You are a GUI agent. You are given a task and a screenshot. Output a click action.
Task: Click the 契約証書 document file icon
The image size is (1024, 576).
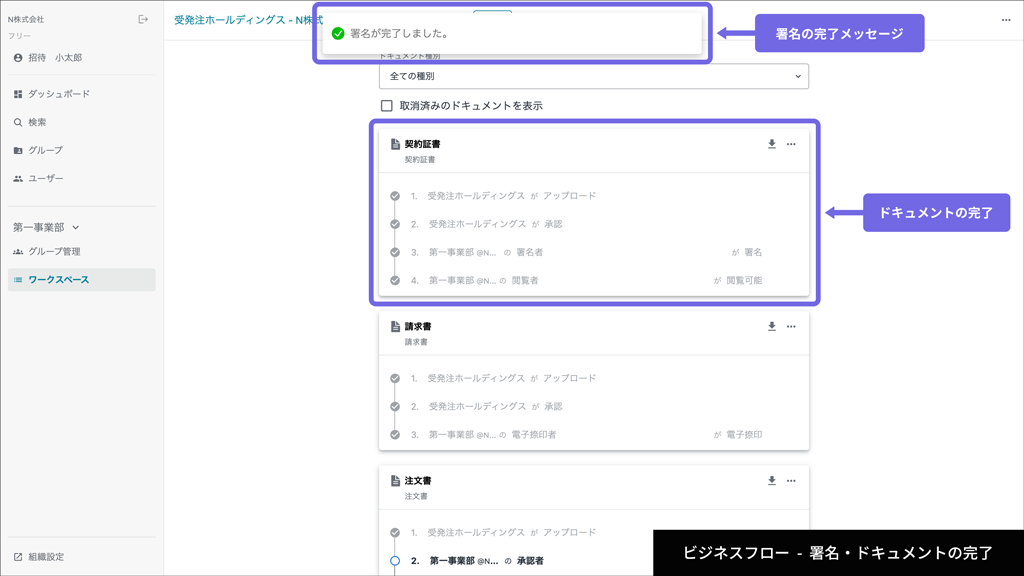click(395, 144)
